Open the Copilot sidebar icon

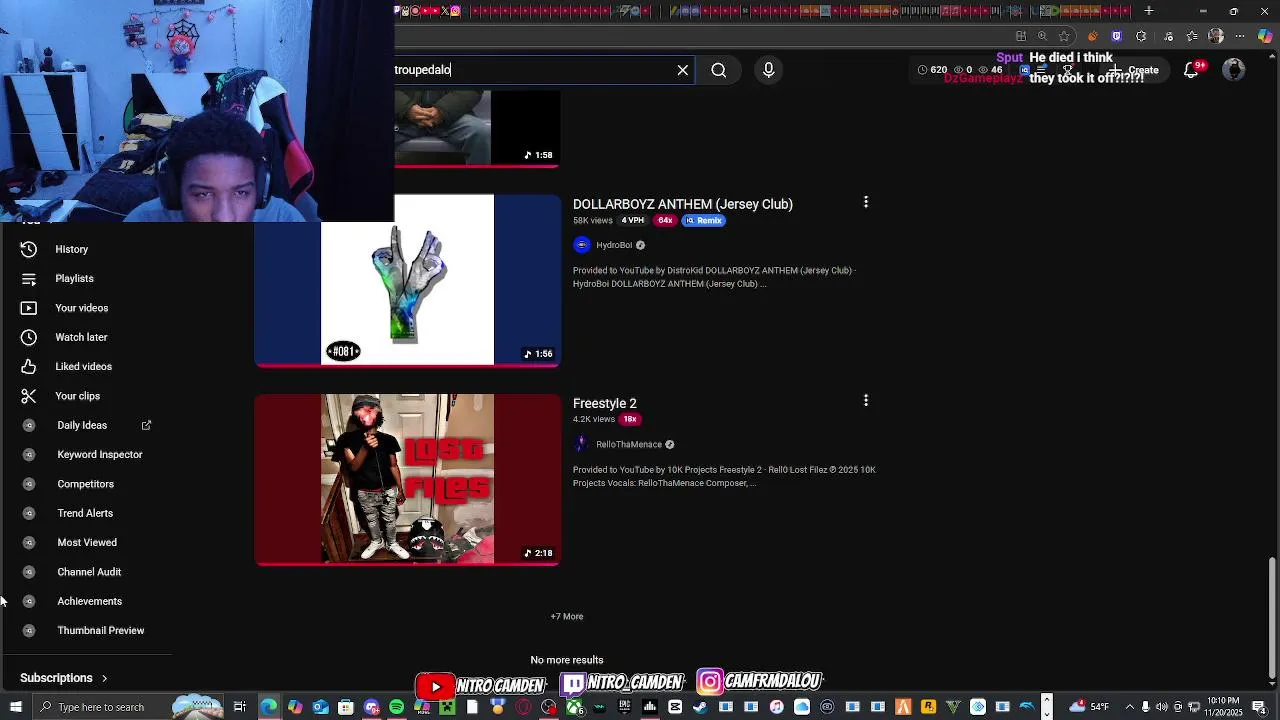[1265, 36]
